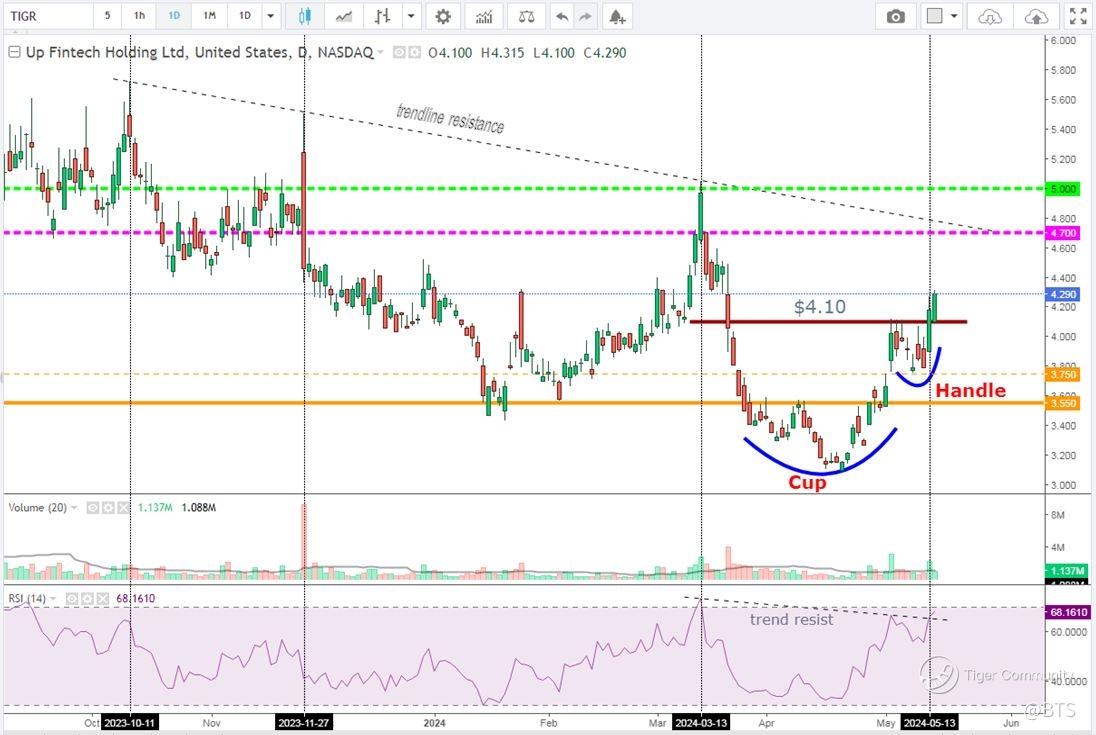Open settings gear beside the NASDAQ title
Screen dimensions: 1096x735
pos(414,52)
